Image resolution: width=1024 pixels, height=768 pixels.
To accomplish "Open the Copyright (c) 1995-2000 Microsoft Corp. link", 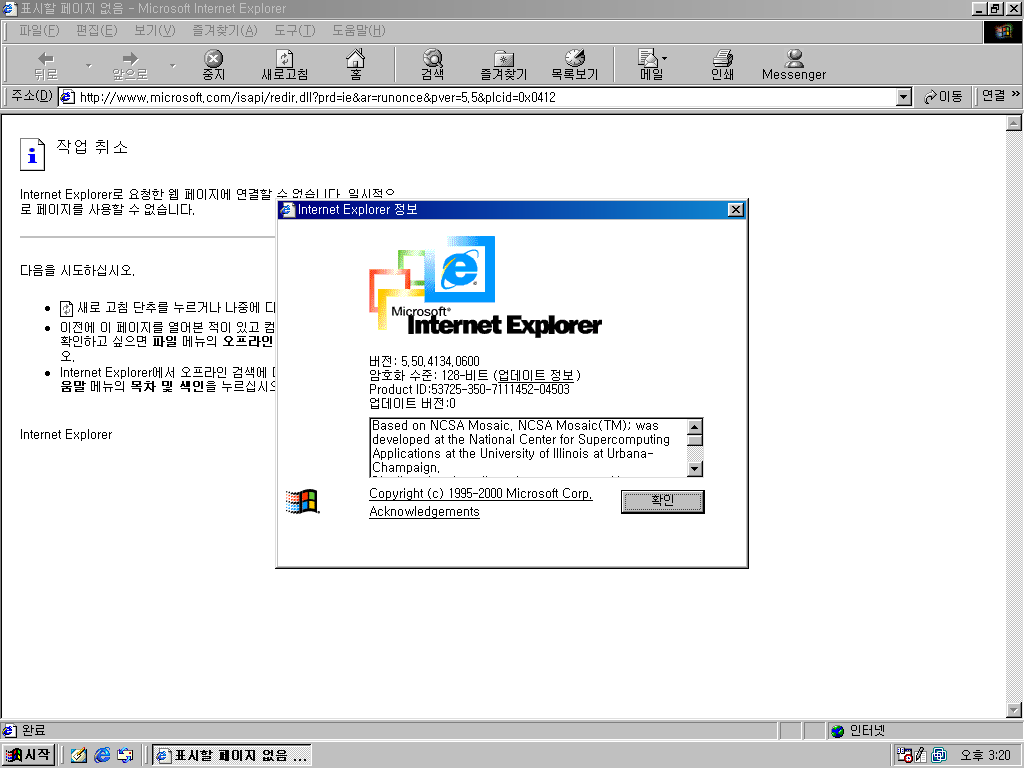I will click(x=481, y=494).
